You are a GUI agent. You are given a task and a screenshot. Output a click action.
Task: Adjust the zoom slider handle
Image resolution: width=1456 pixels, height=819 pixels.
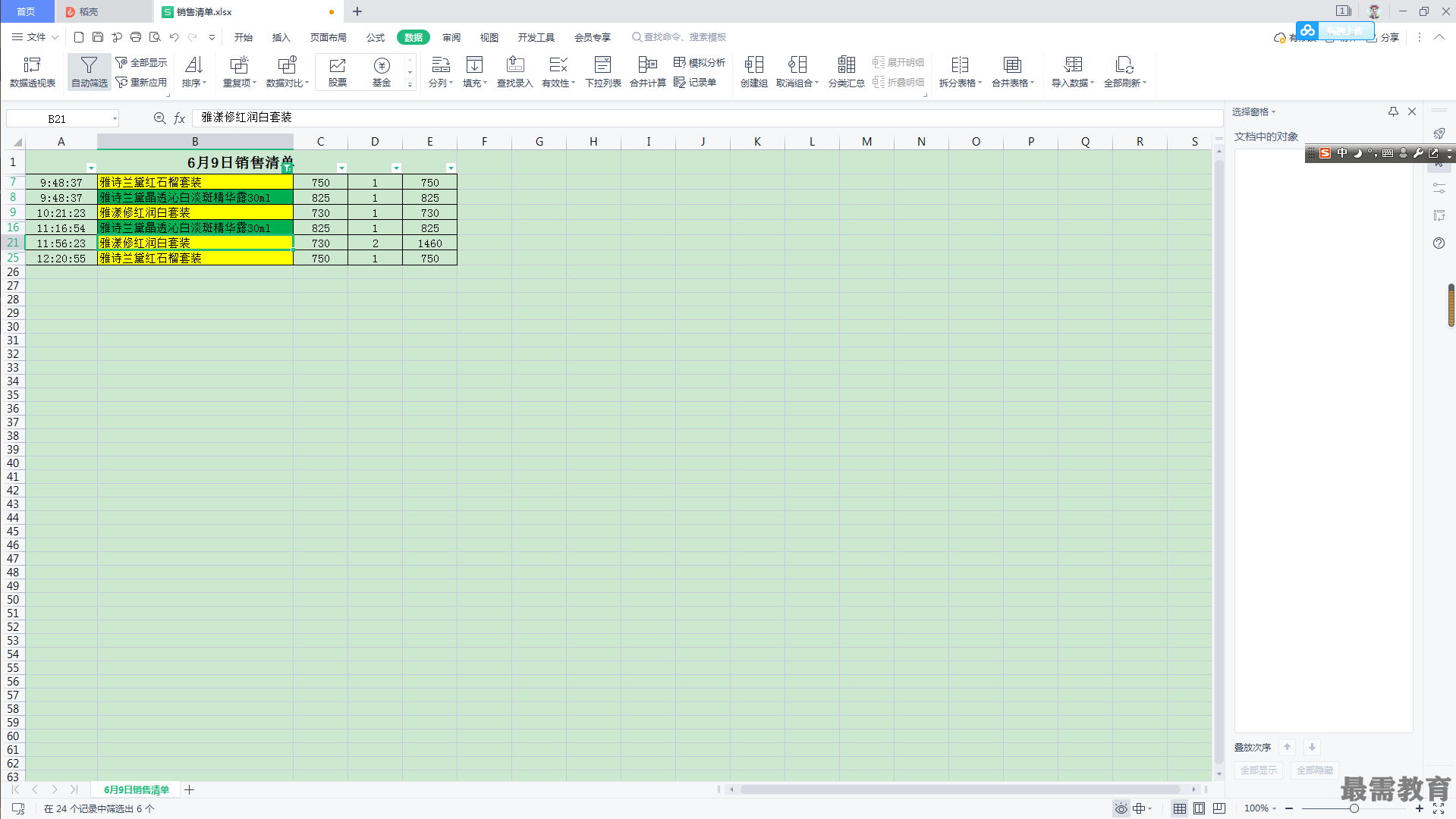1354,808
